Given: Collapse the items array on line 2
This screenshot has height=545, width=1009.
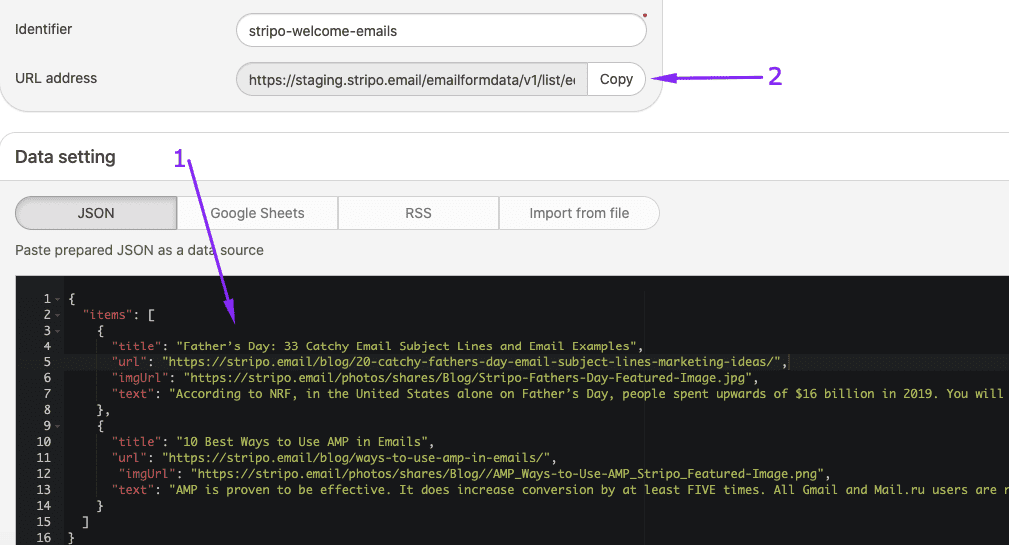Looking at the screenshot, I should point(58,315).
